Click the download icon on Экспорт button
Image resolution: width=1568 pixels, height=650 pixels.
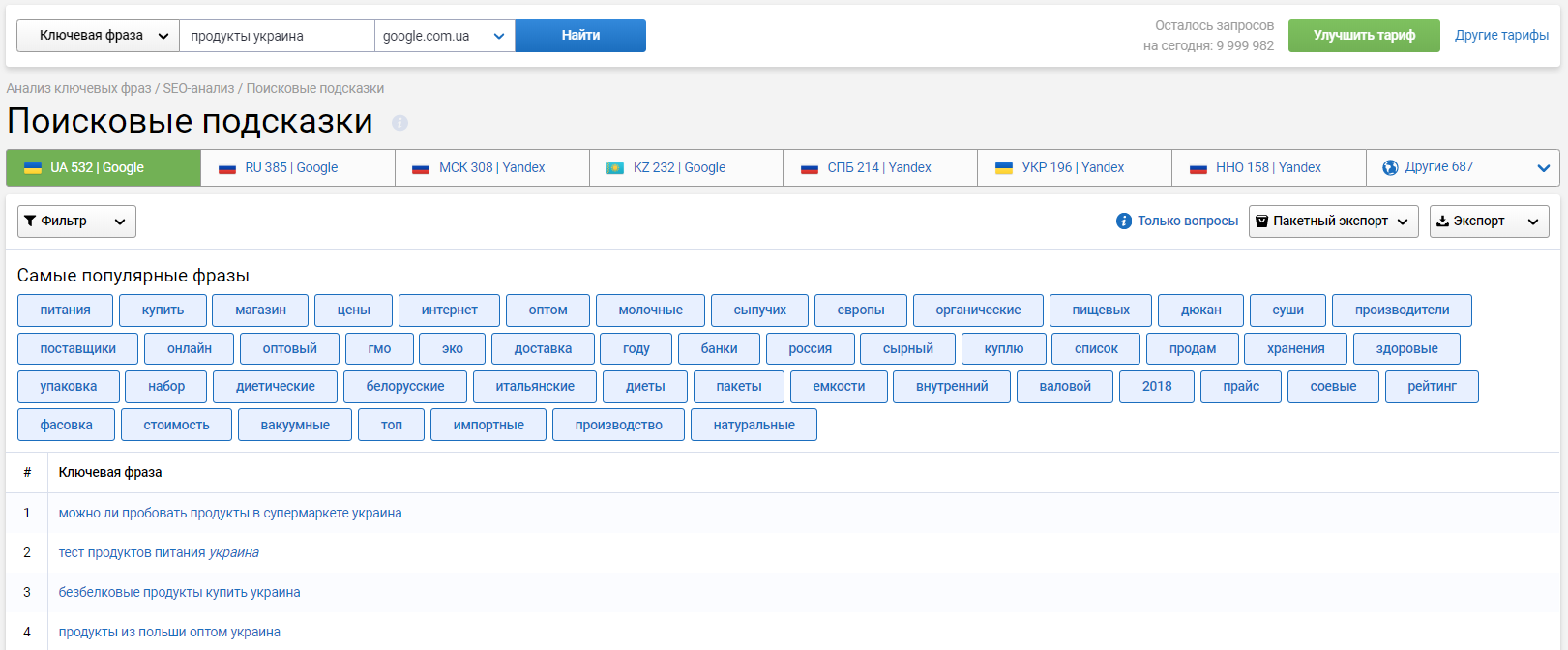1442,222
